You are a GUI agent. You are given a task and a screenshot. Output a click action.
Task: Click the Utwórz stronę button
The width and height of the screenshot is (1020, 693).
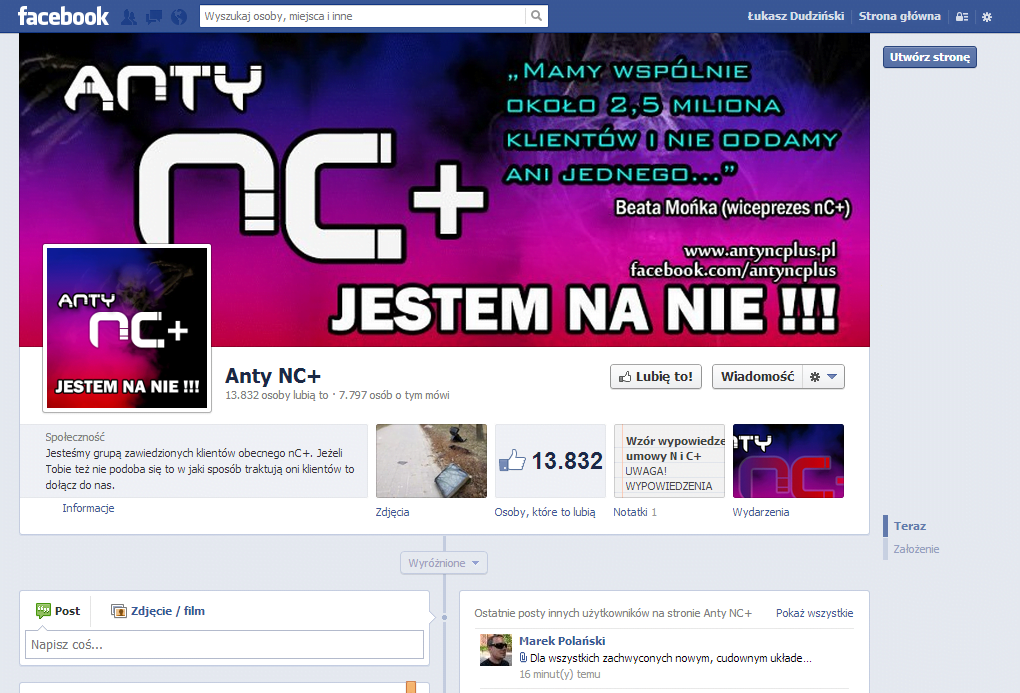(x=929, y=57)
